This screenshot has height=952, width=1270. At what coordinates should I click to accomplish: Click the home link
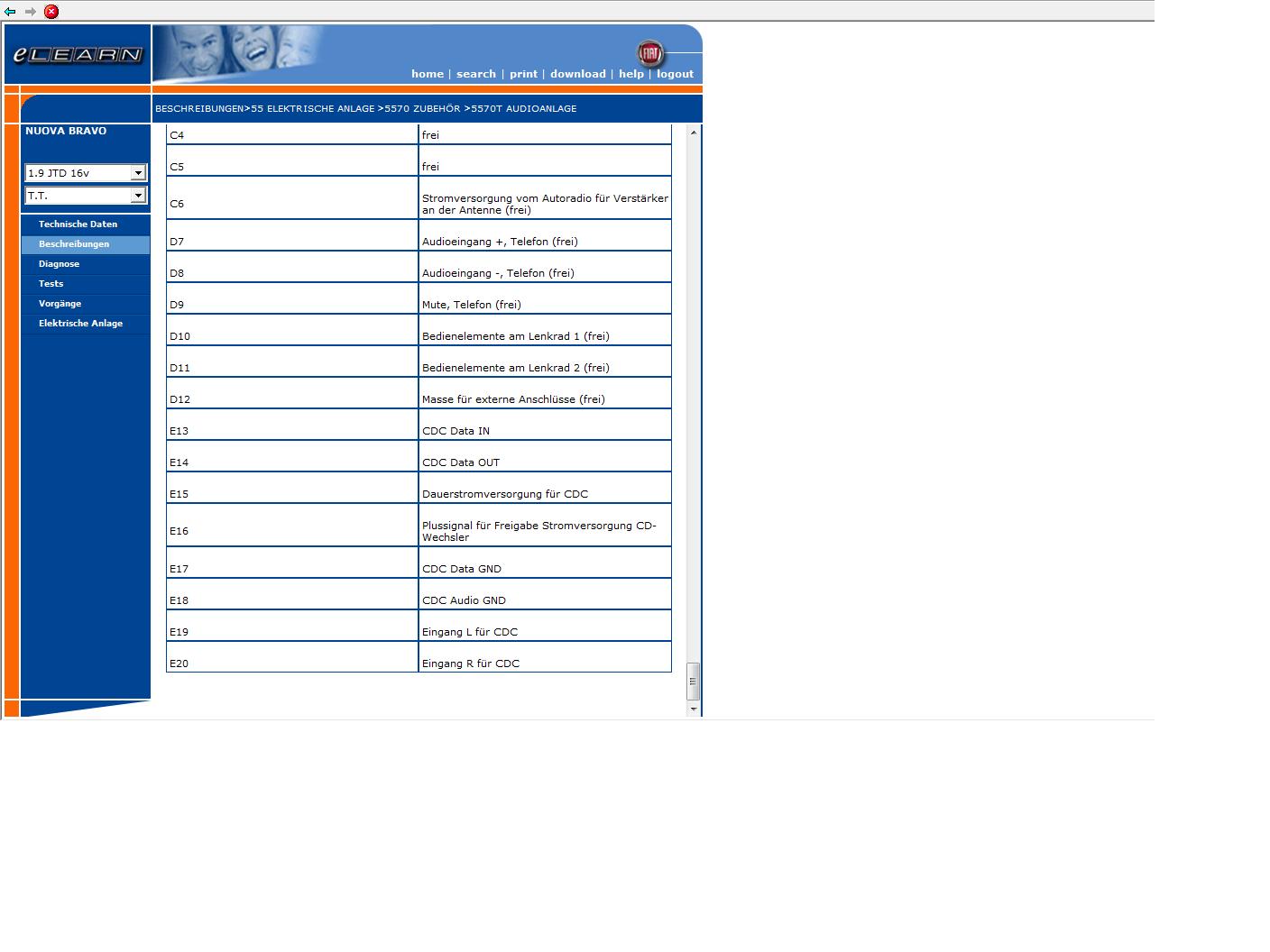[427, 74]
